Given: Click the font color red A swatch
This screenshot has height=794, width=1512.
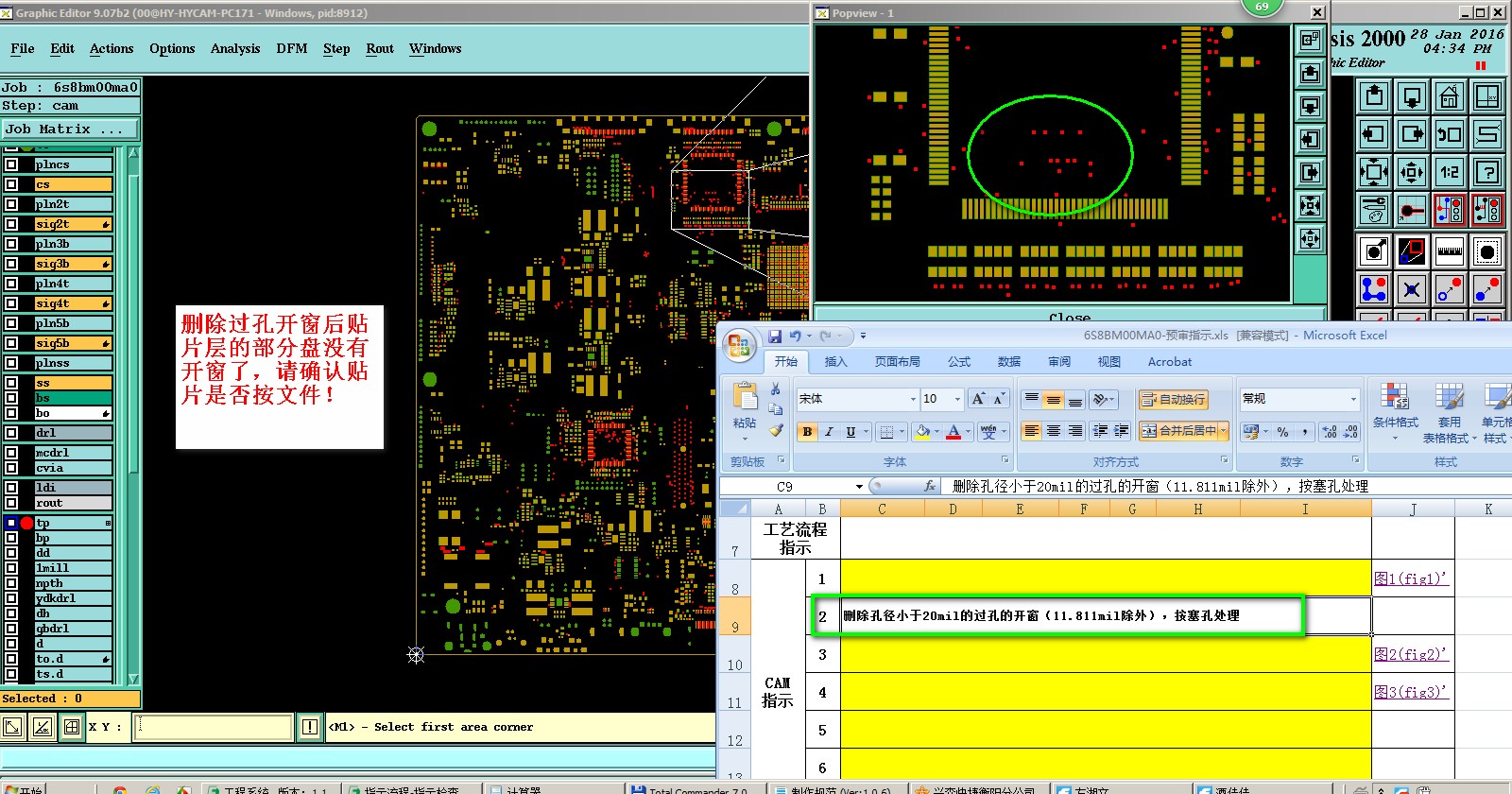Looking at the screenshot, I should click(954, 432).
